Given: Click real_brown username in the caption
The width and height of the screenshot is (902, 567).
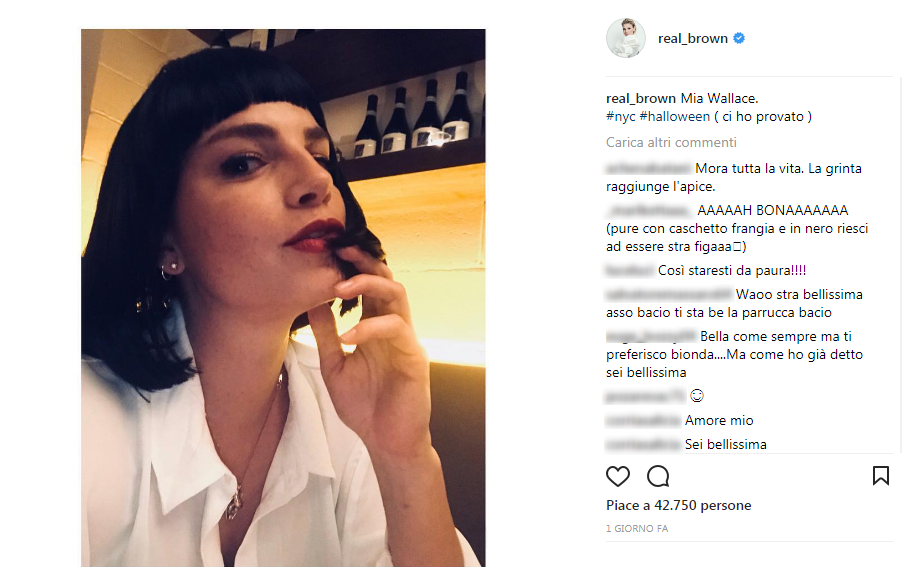Looking at the screenshot, I should click(640, 98).
